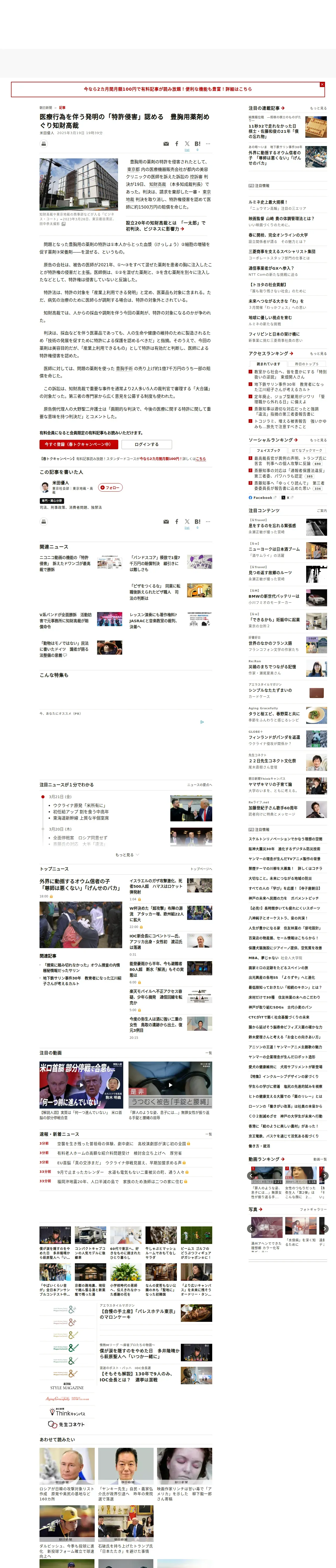Click the Think キャンパス logo
This screenshot has width=336, height=1568.
click(67, 1411)
